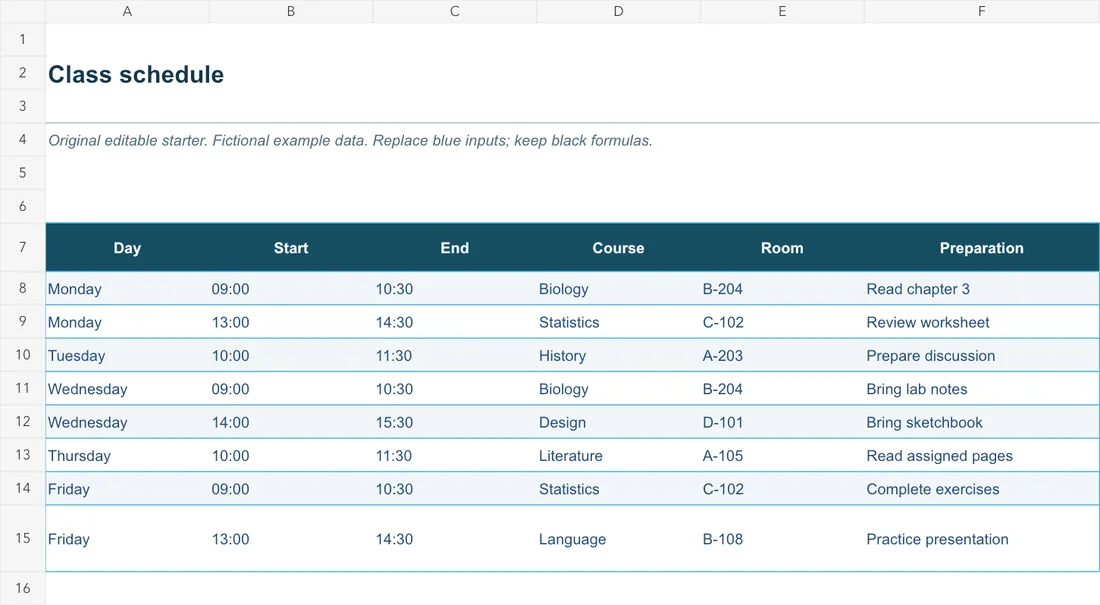Screen dimensions: 1100x605
Task: Select the History course cell
Action: 618,356
